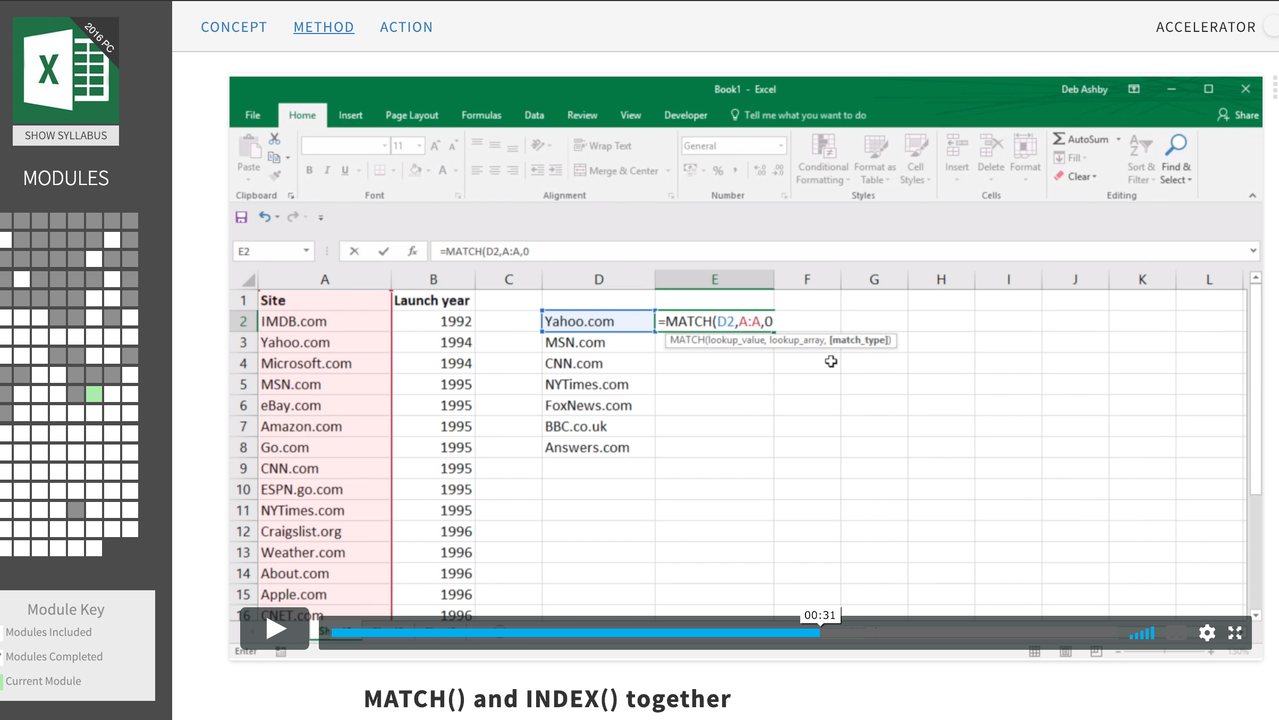Screen dimensions: 1279x720
Task: Open the Name Box dropdown showing E2
Action: pyautogui.click(x=306, y=252)
